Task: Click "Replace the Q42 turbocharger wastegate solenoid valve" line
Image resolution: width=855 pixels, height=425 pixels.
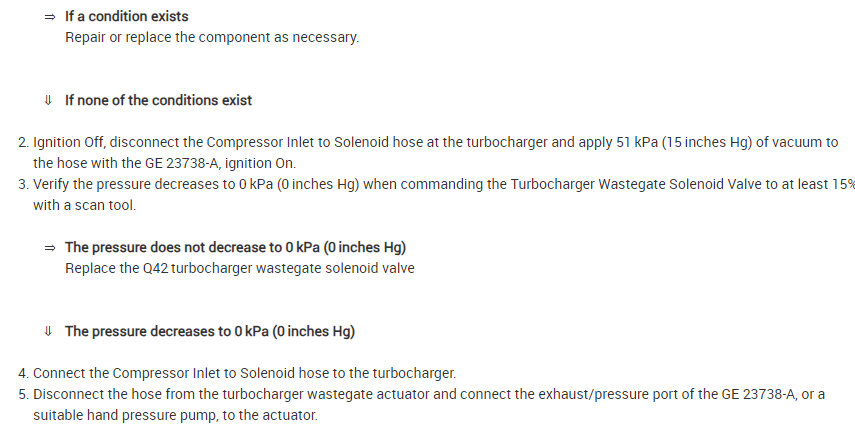Action: (x=239, y=268)
